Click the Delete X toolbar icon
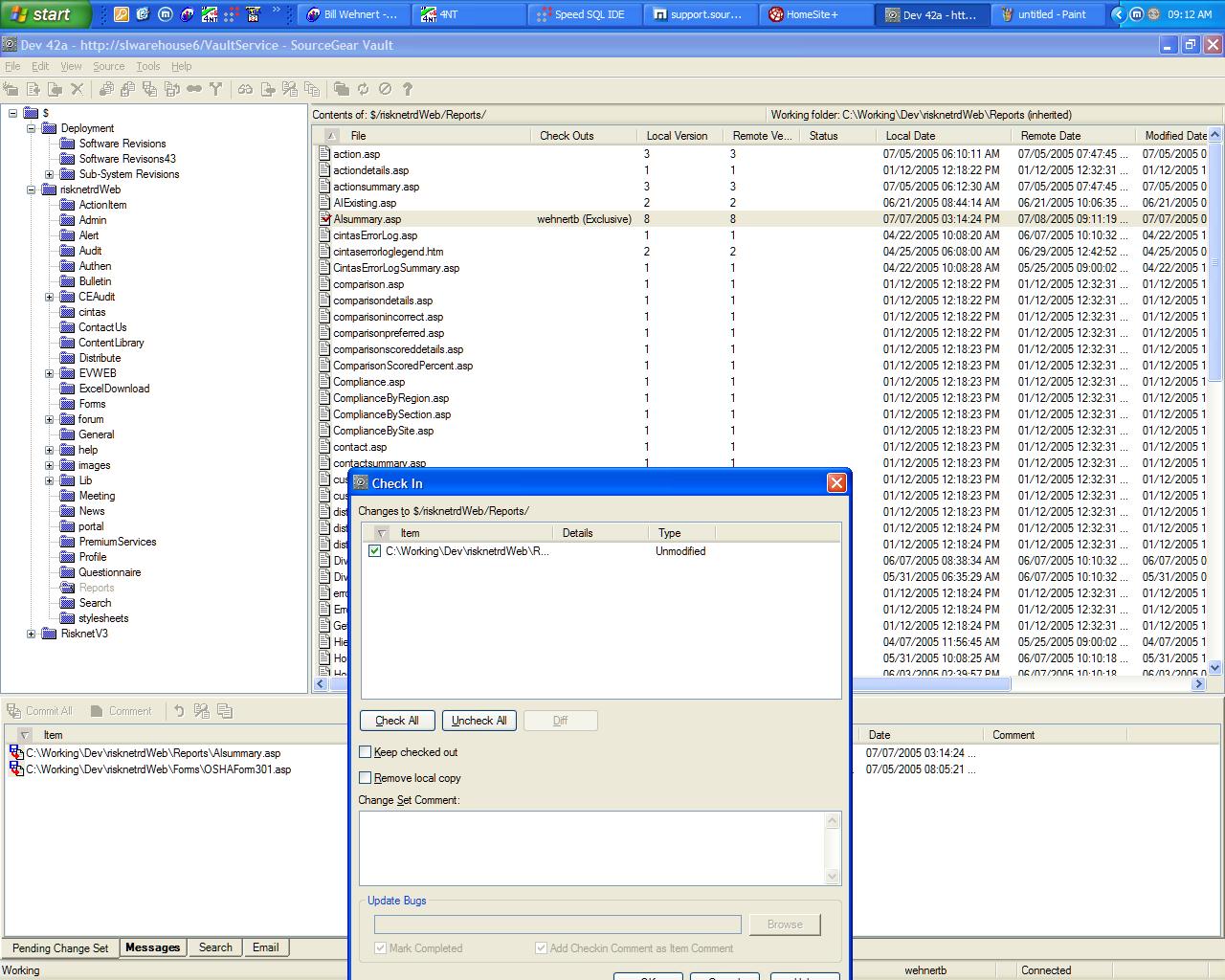 78,89
